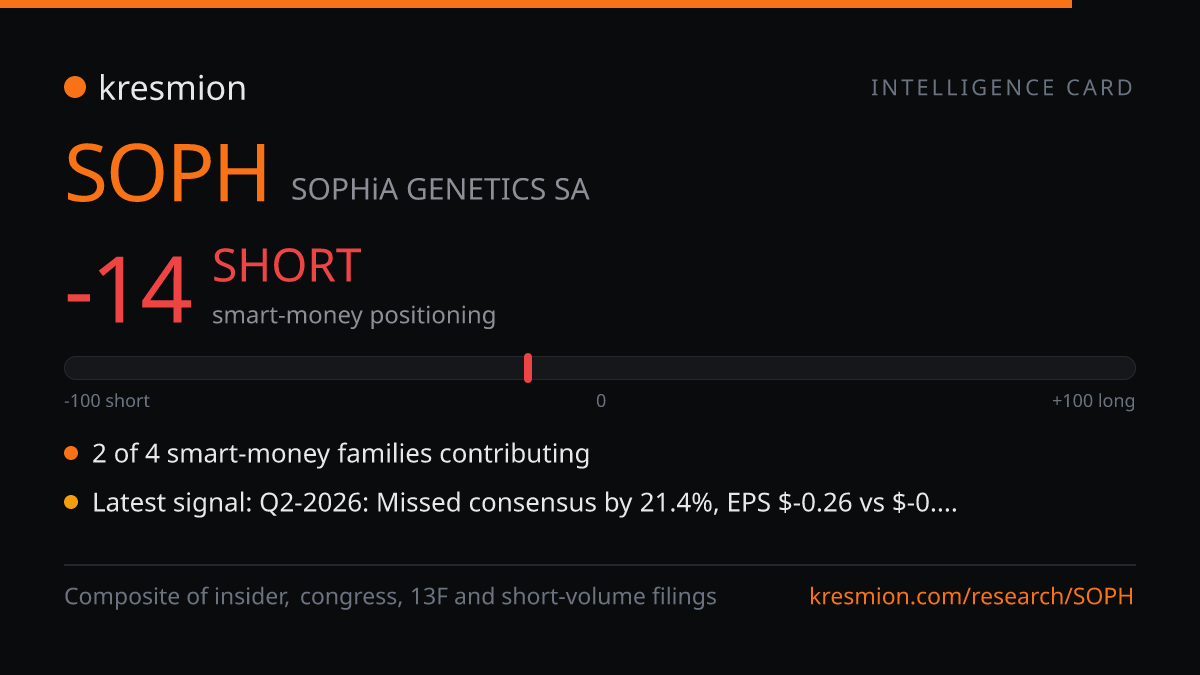Screen dimensions: 1200x675
Task: Click the +100 long scale label
Action: pyautogui.click(x=1093, y=401)
